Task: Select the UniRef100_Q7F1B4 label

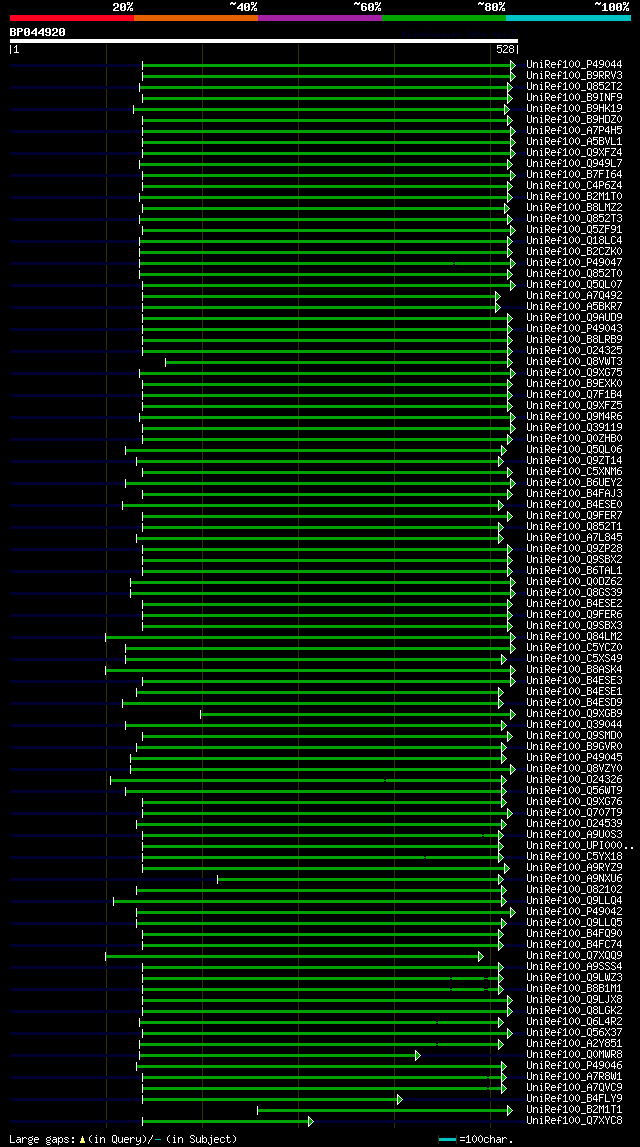Action: coord(574,395)
